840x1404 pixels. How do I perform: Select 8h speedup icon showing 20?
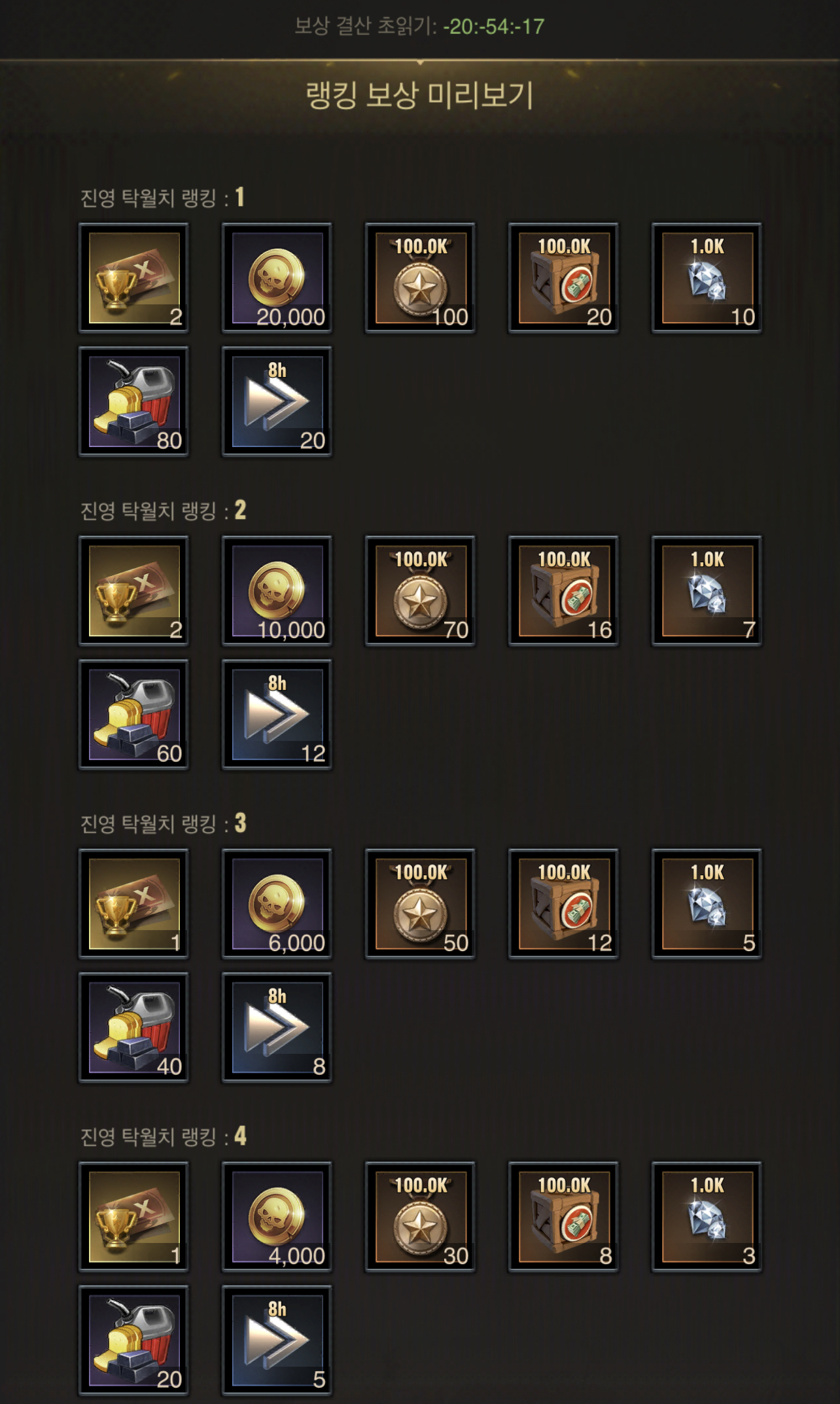pos(277,401)
